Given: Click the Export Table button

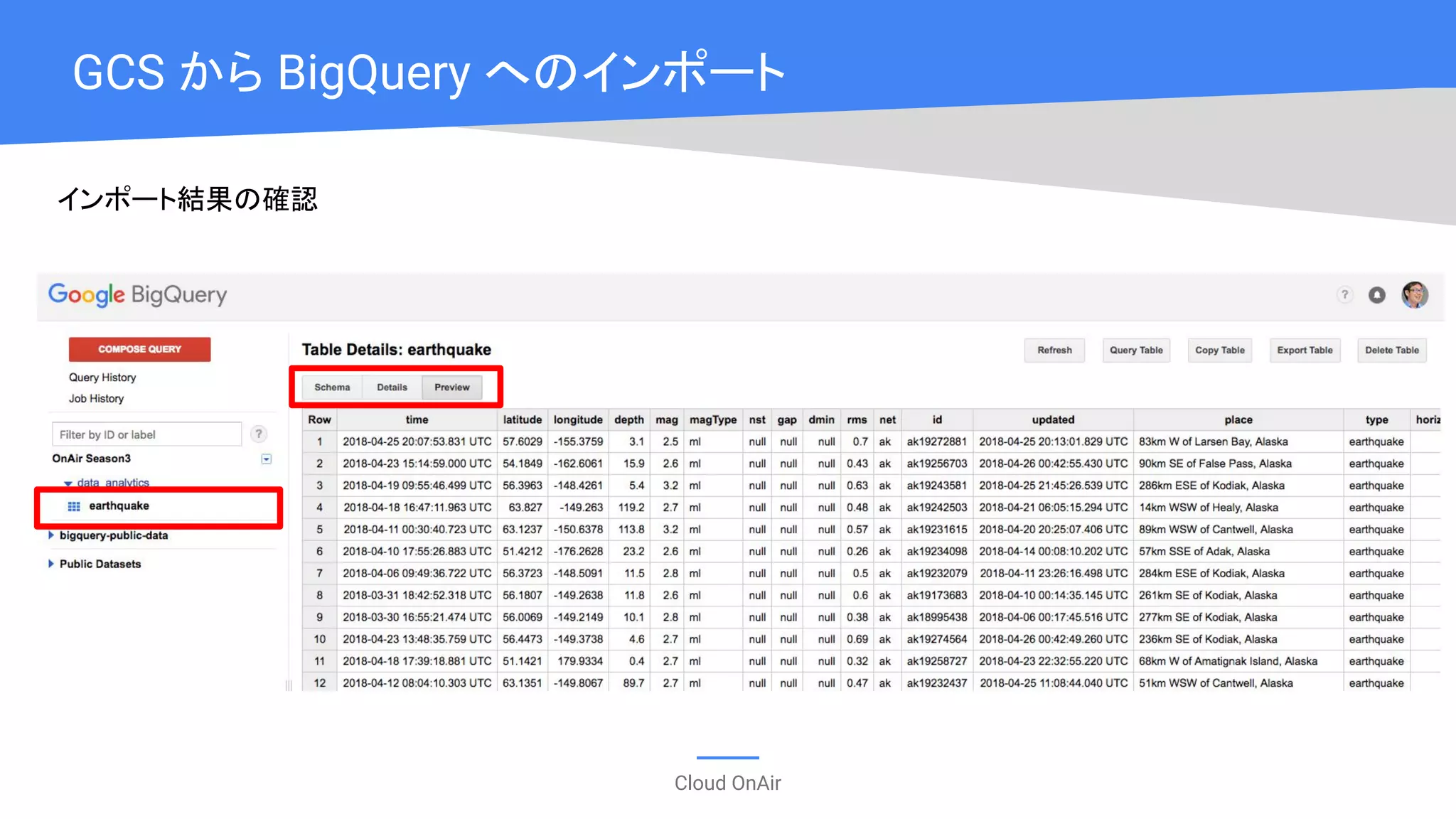Looking at the screenshot, I should coord(1305,350).
